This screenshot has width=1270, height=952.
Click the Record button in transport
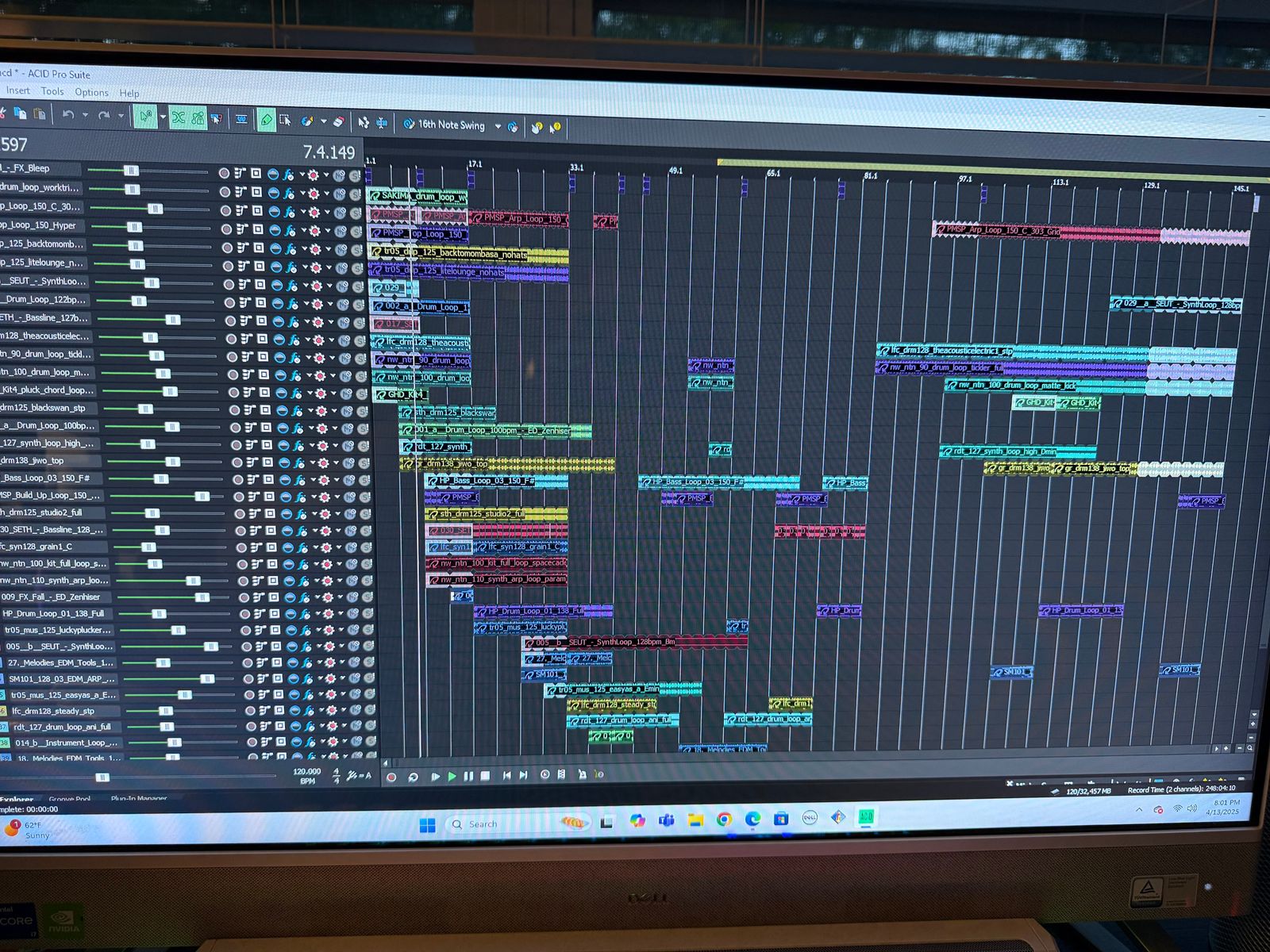pos(391,777)
